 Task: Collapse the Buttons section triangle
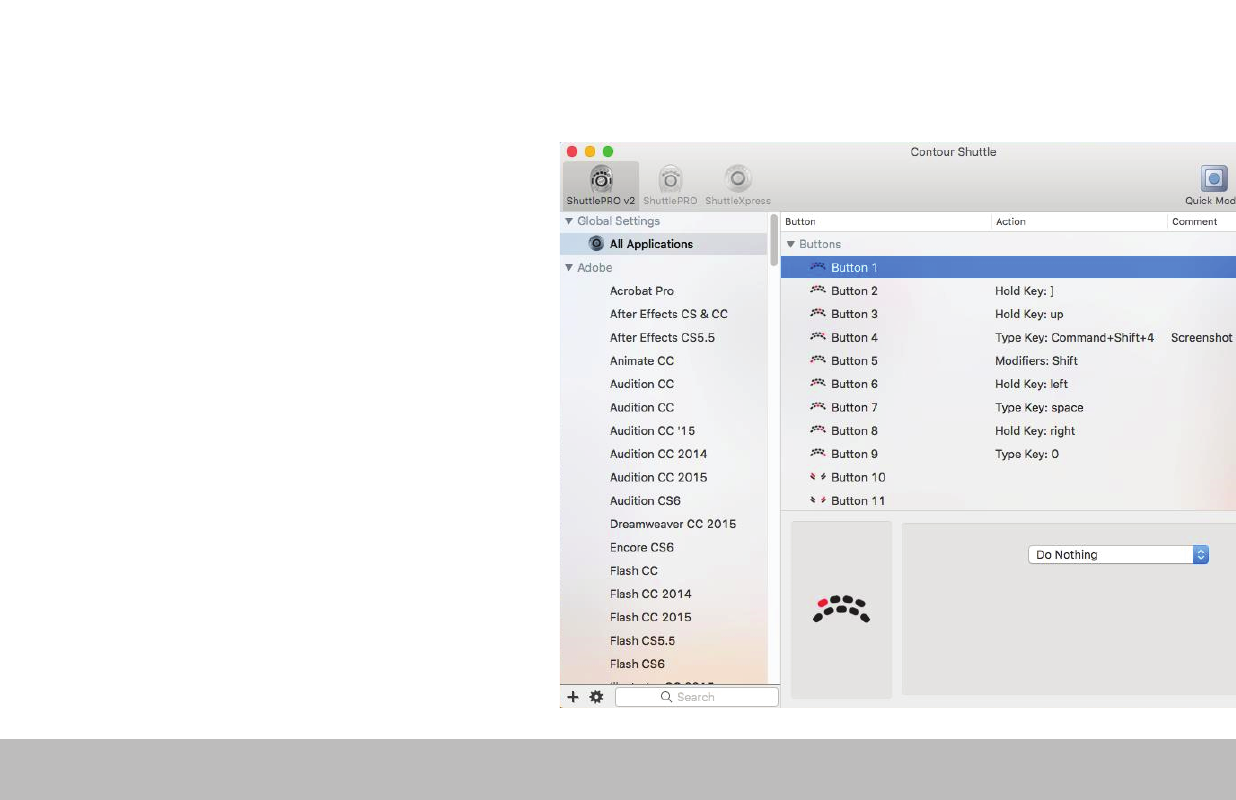pyautogui.click(x=791, y=244)
